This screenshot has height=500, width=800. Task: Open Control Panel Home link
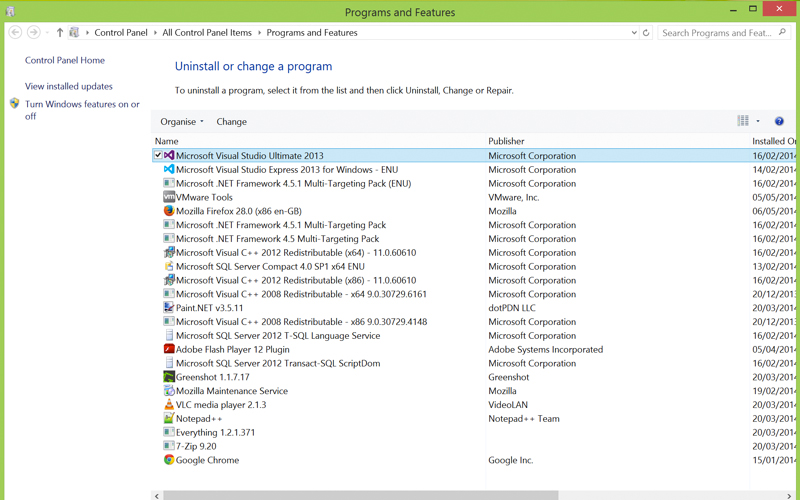[65, 60]
